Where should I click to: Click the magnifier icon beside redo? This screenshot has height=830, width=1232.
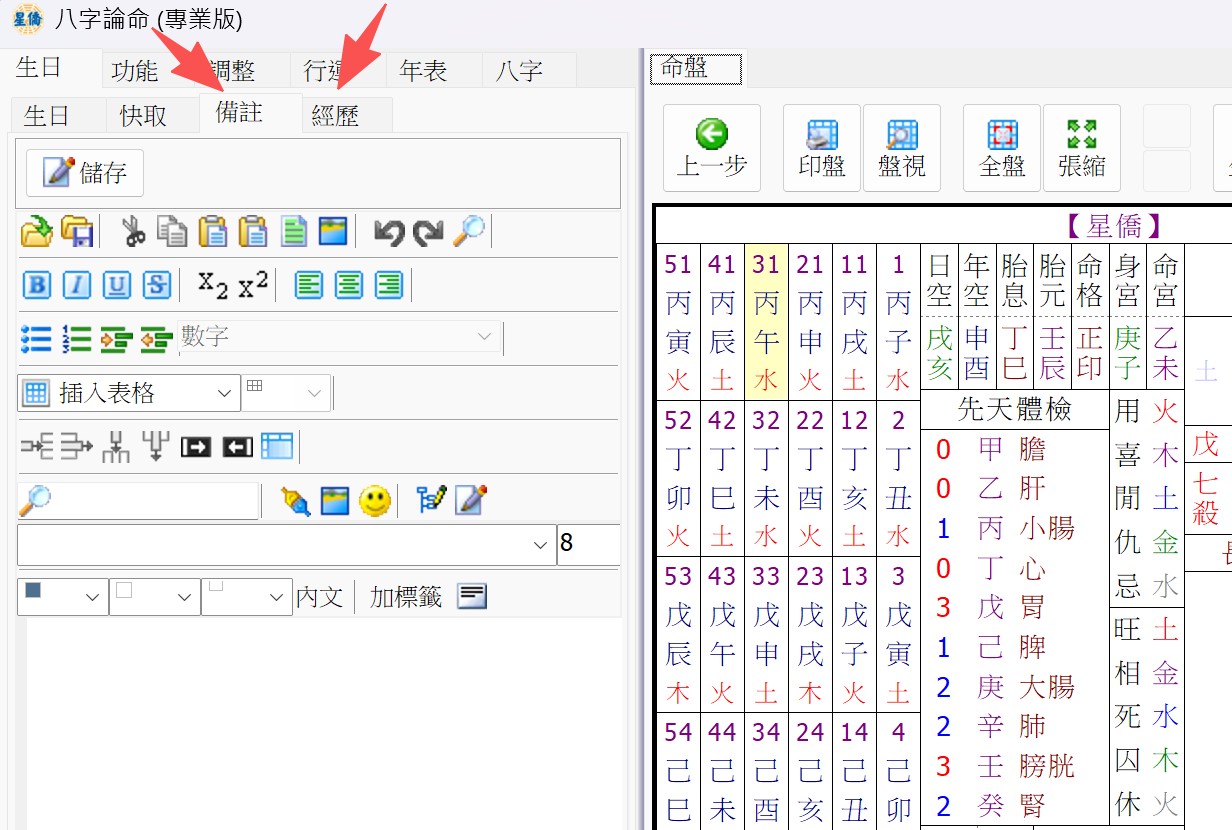coord(468,232)
